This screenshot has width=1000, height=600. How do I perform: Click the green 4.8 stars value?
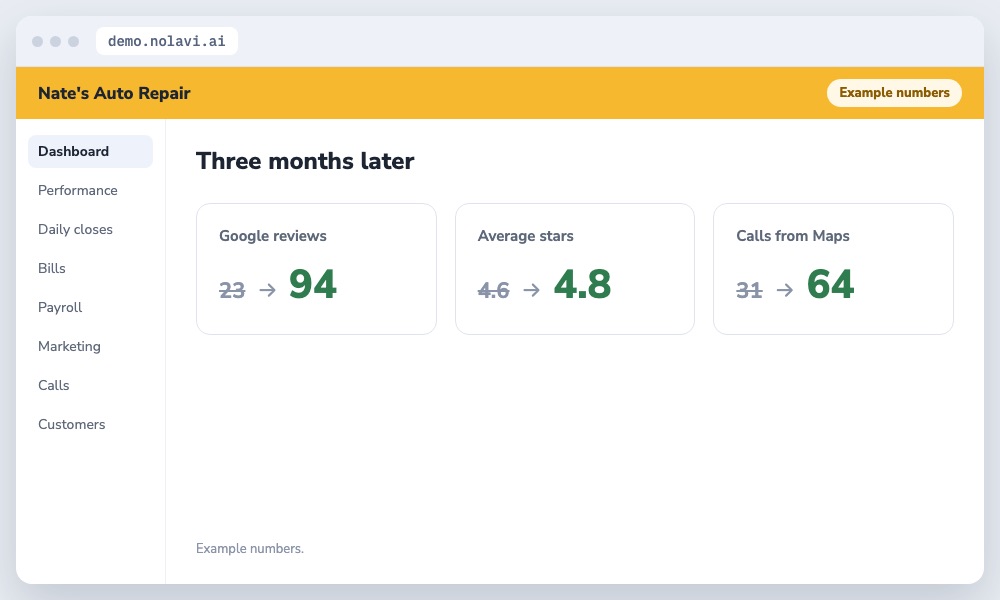tap(582, 284)
